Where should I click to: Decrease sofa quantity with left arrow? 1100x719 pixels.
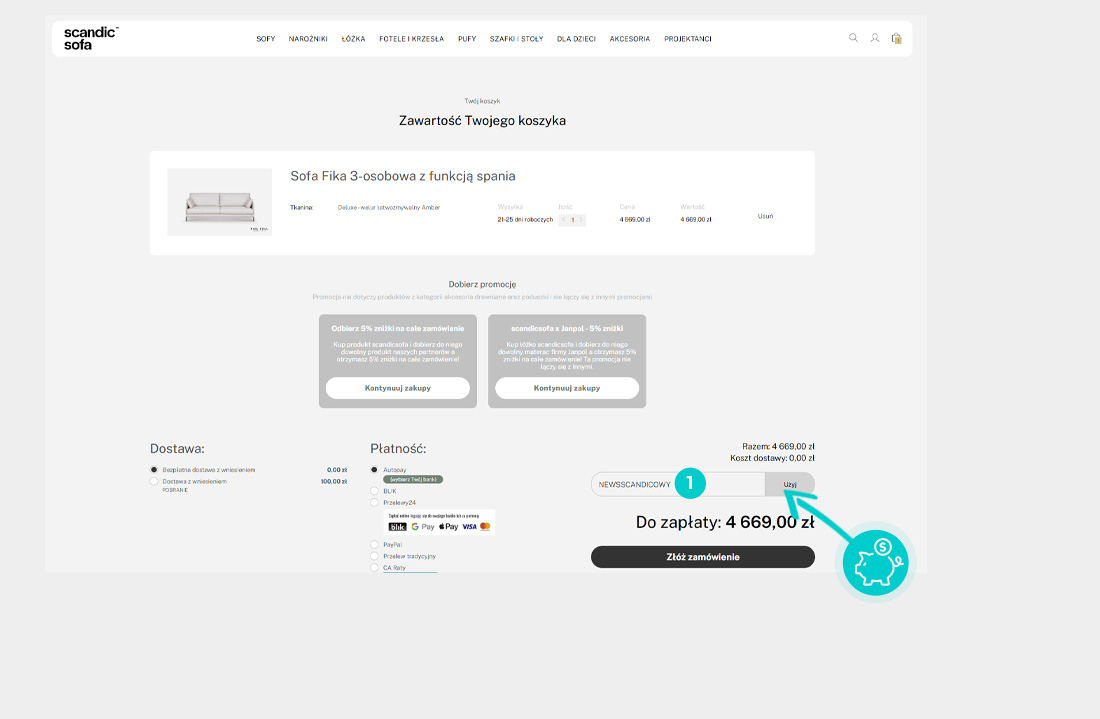coord(564,219)
